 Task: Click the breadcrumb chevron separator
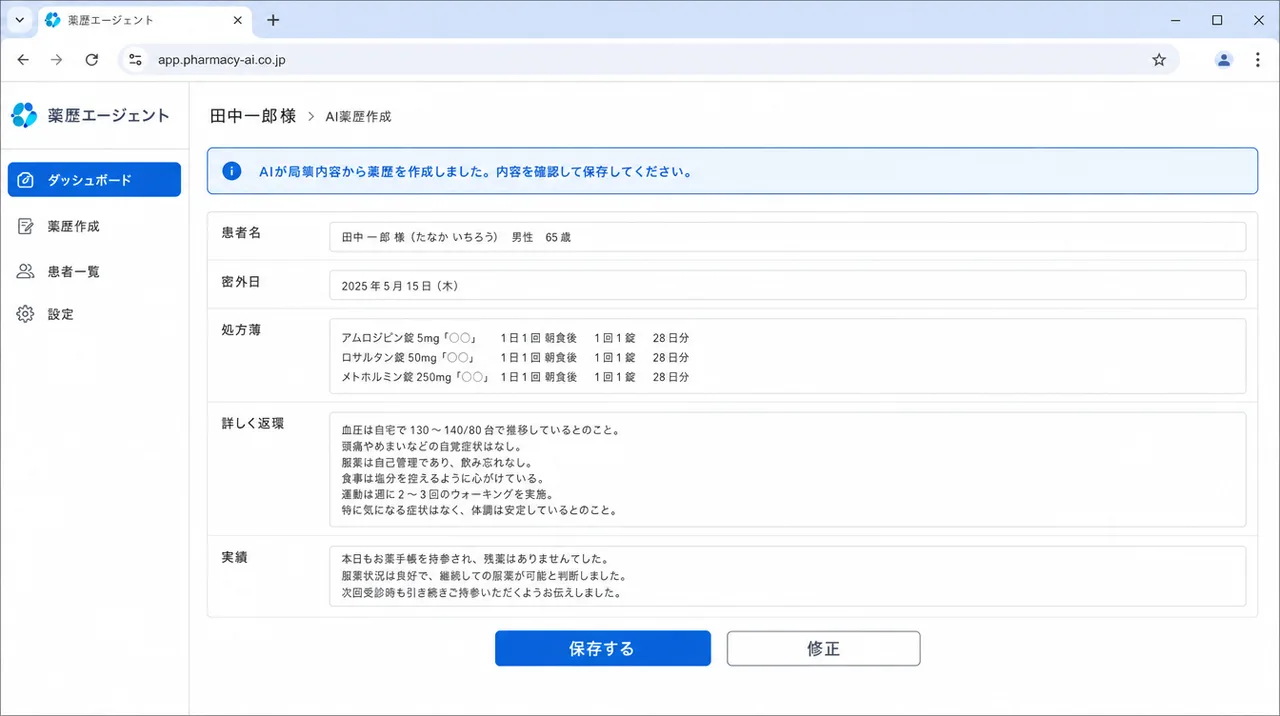(311, 117)
